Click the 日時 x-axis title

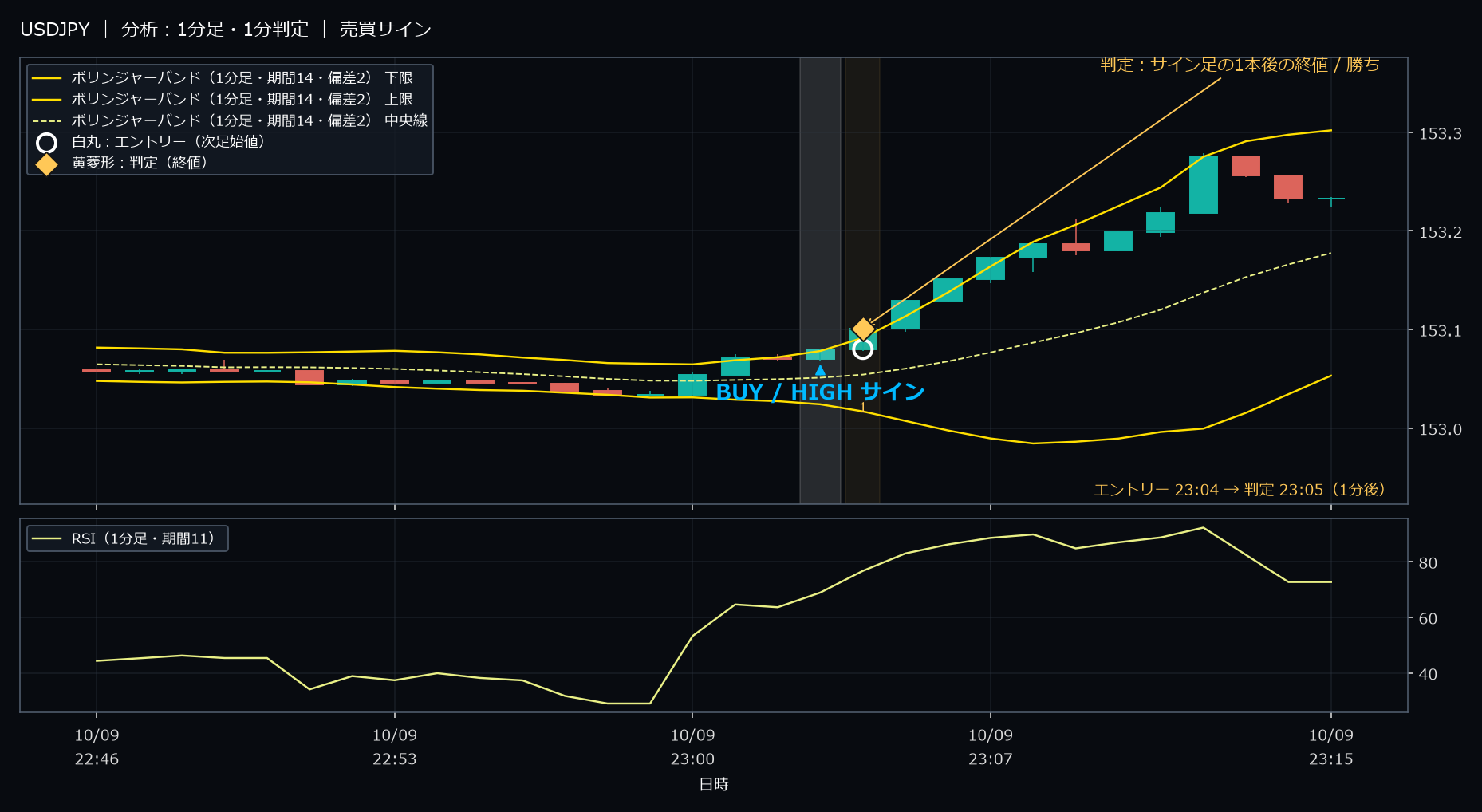(714, 784)
